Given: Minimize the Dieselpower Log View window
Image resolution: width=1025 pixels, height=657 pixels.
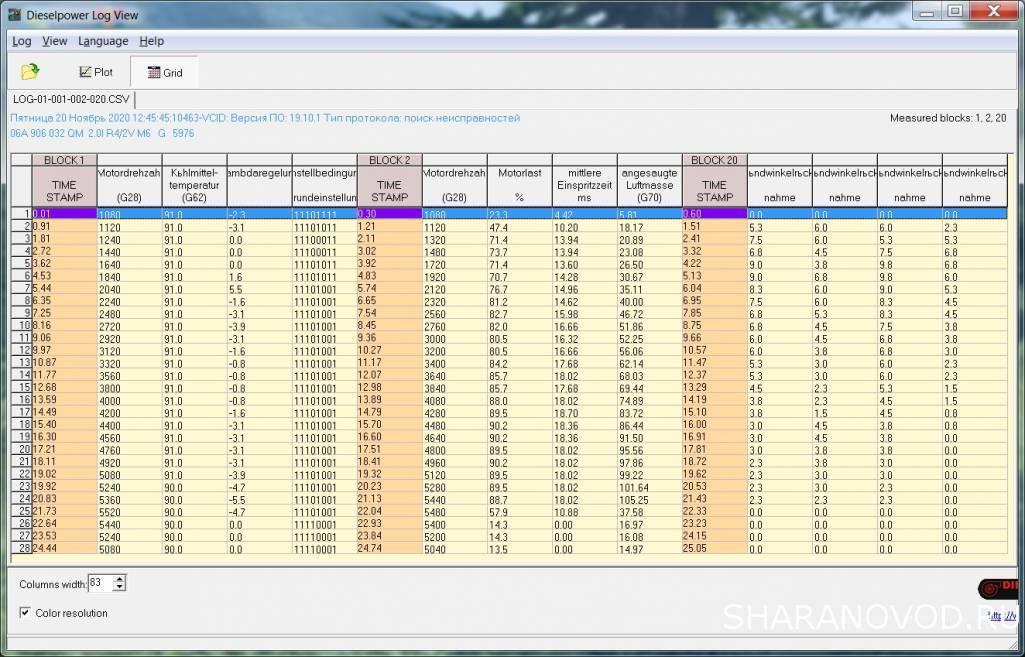Looking at the screenshot, I should (927, 12).
